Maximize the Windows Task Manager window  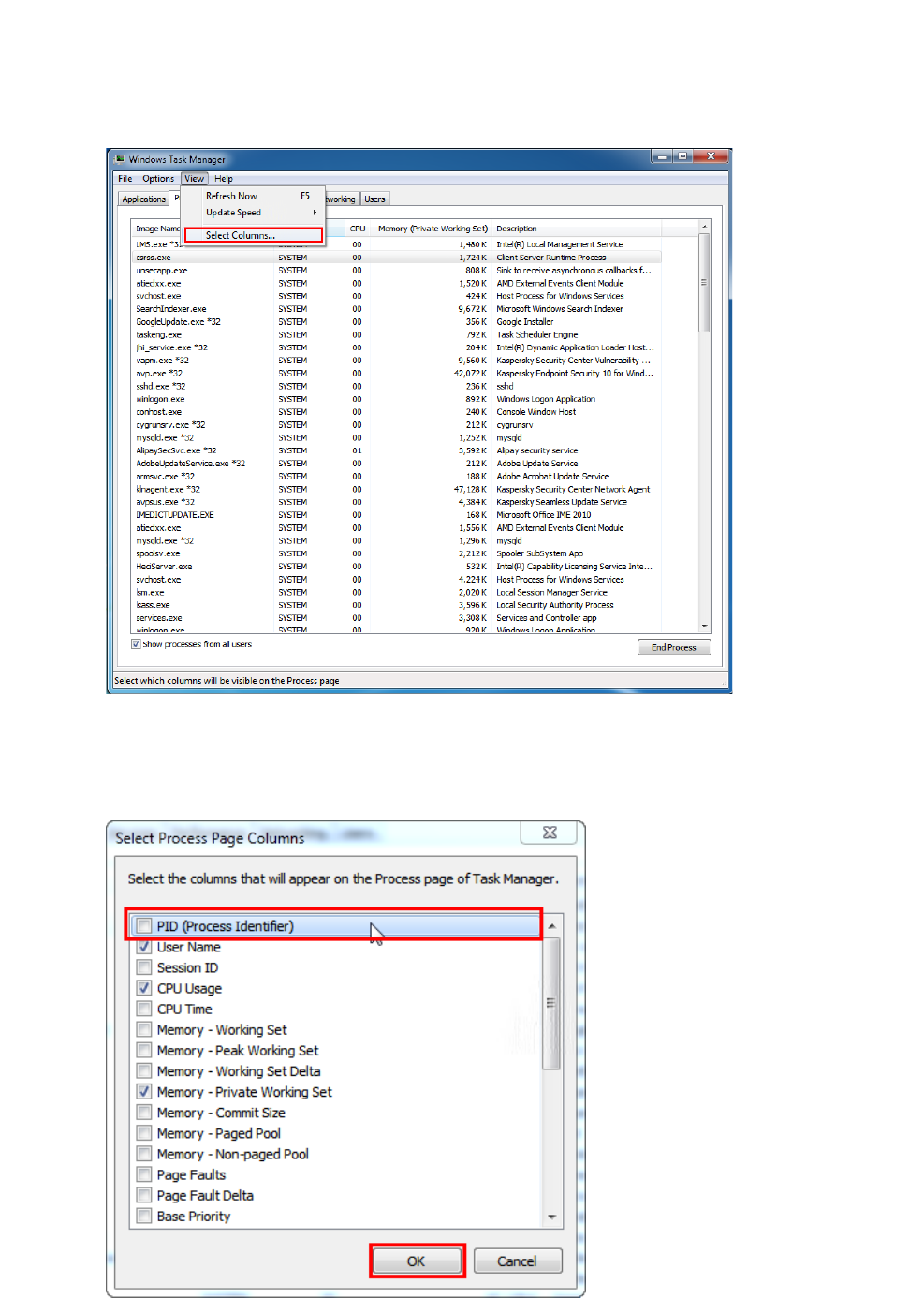click(682, 156)
